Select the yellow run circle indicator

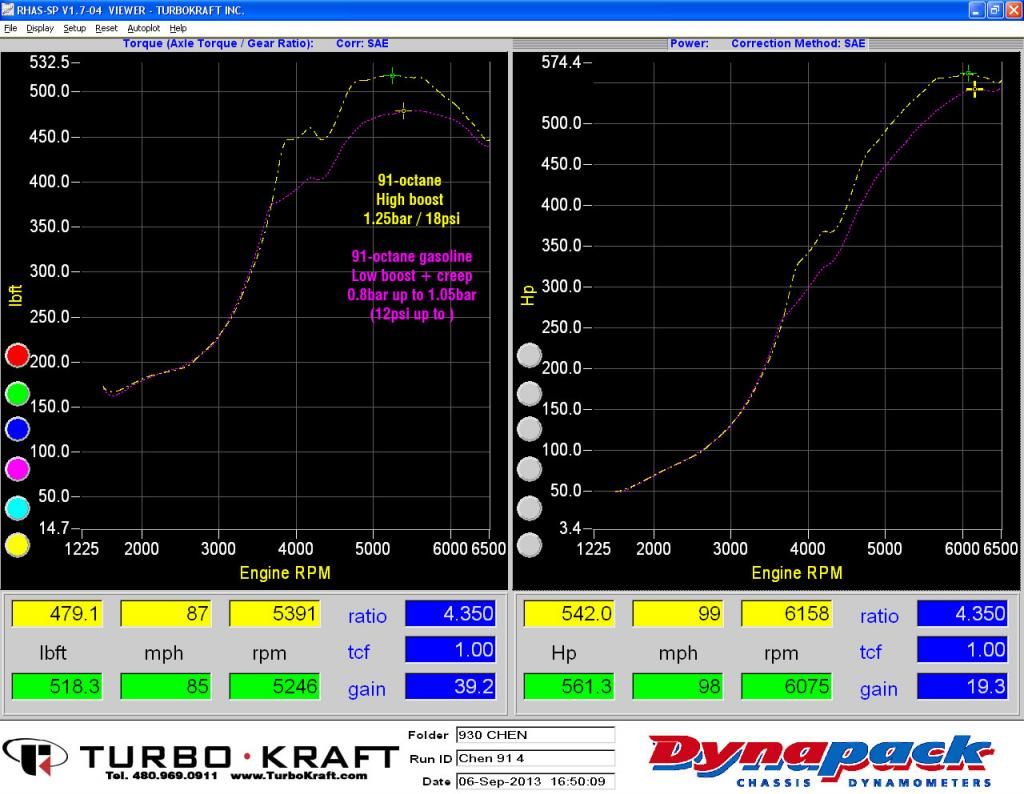[x=17, y=545]
